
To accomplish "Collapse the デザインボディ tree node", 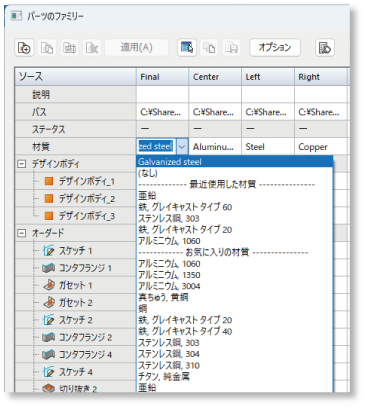I will 22,164.
